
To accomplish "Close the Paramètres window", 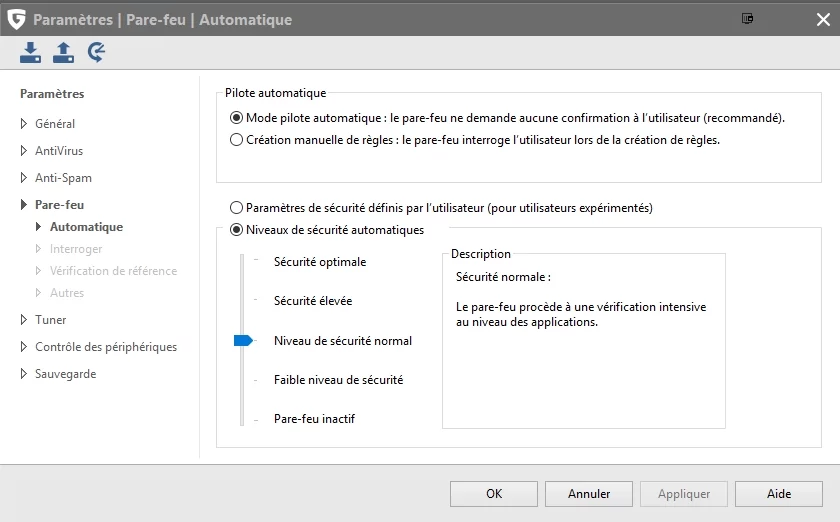I will click(x=823, y=20).
